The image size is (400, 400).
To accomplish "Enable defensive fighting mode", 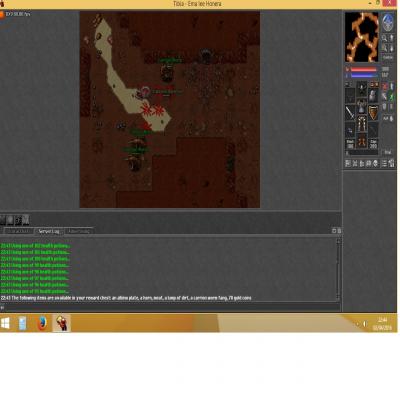I will pyautogui.click(x=384, y=106).
